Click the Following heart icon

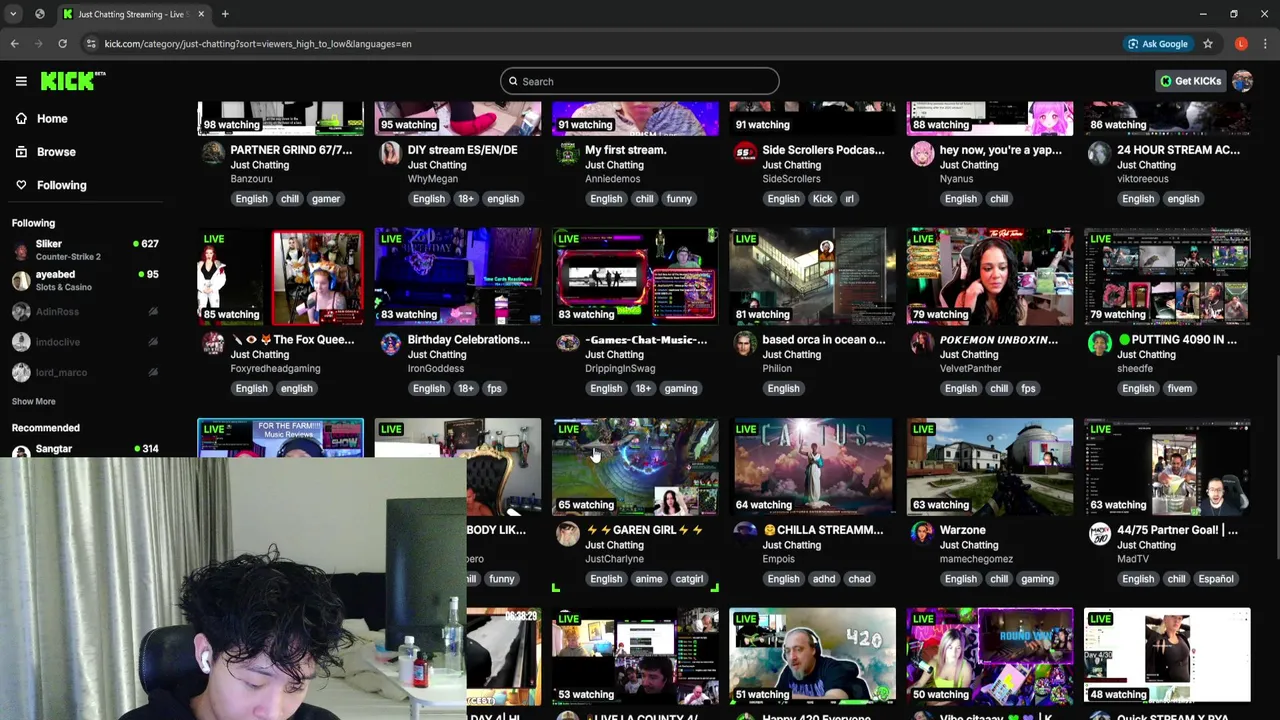[x=21, y=185]
